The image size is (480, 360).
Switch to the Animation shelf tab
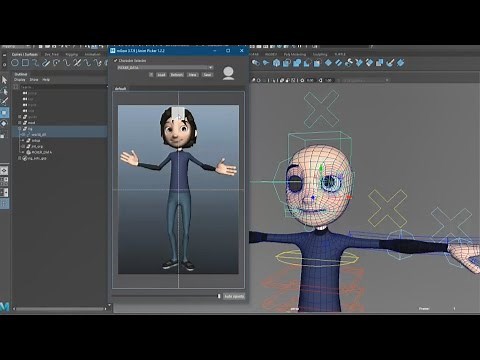92,54
